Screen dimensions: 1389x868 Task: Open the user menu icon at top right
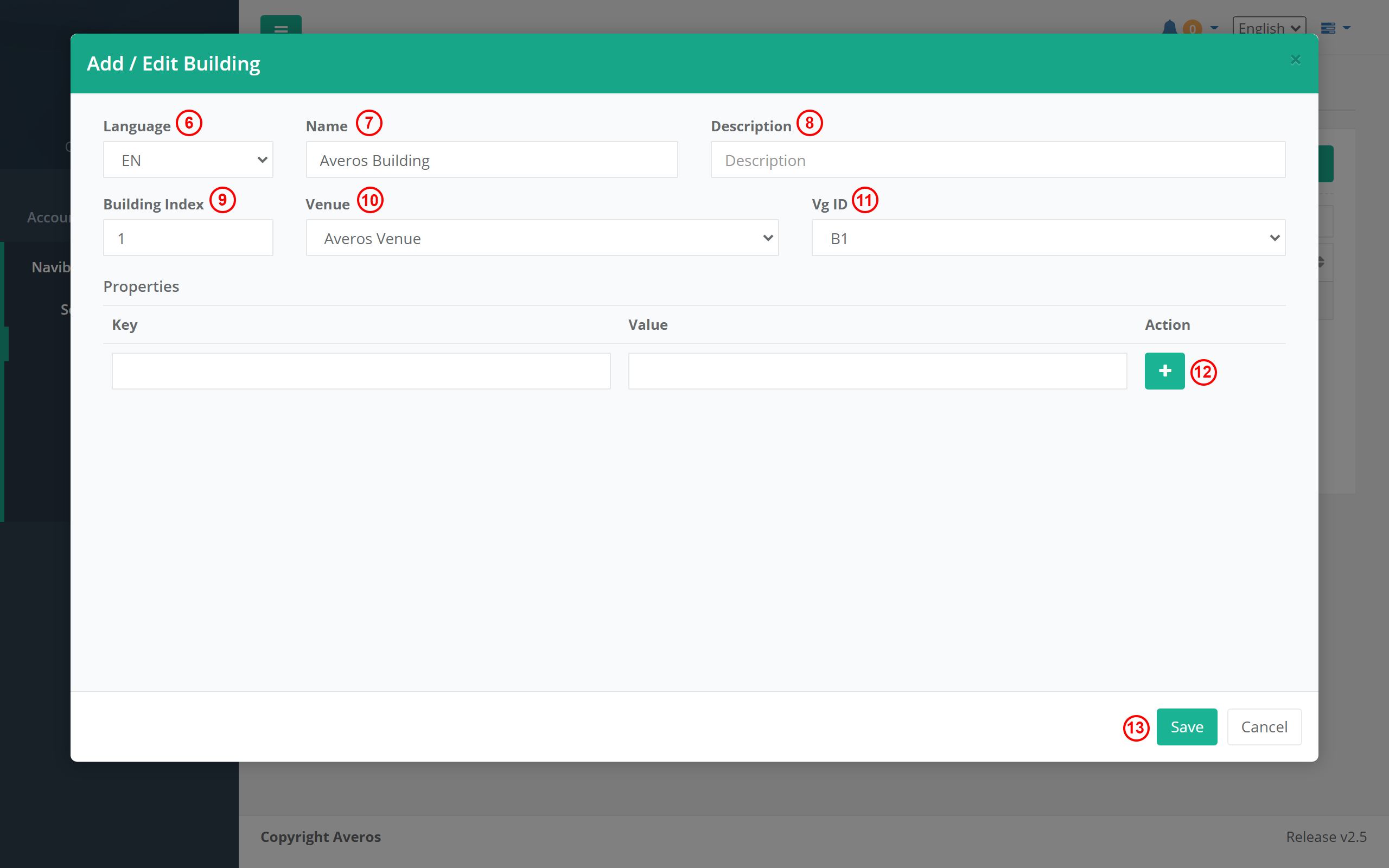pyautogui.click(x=1328, y=28)
